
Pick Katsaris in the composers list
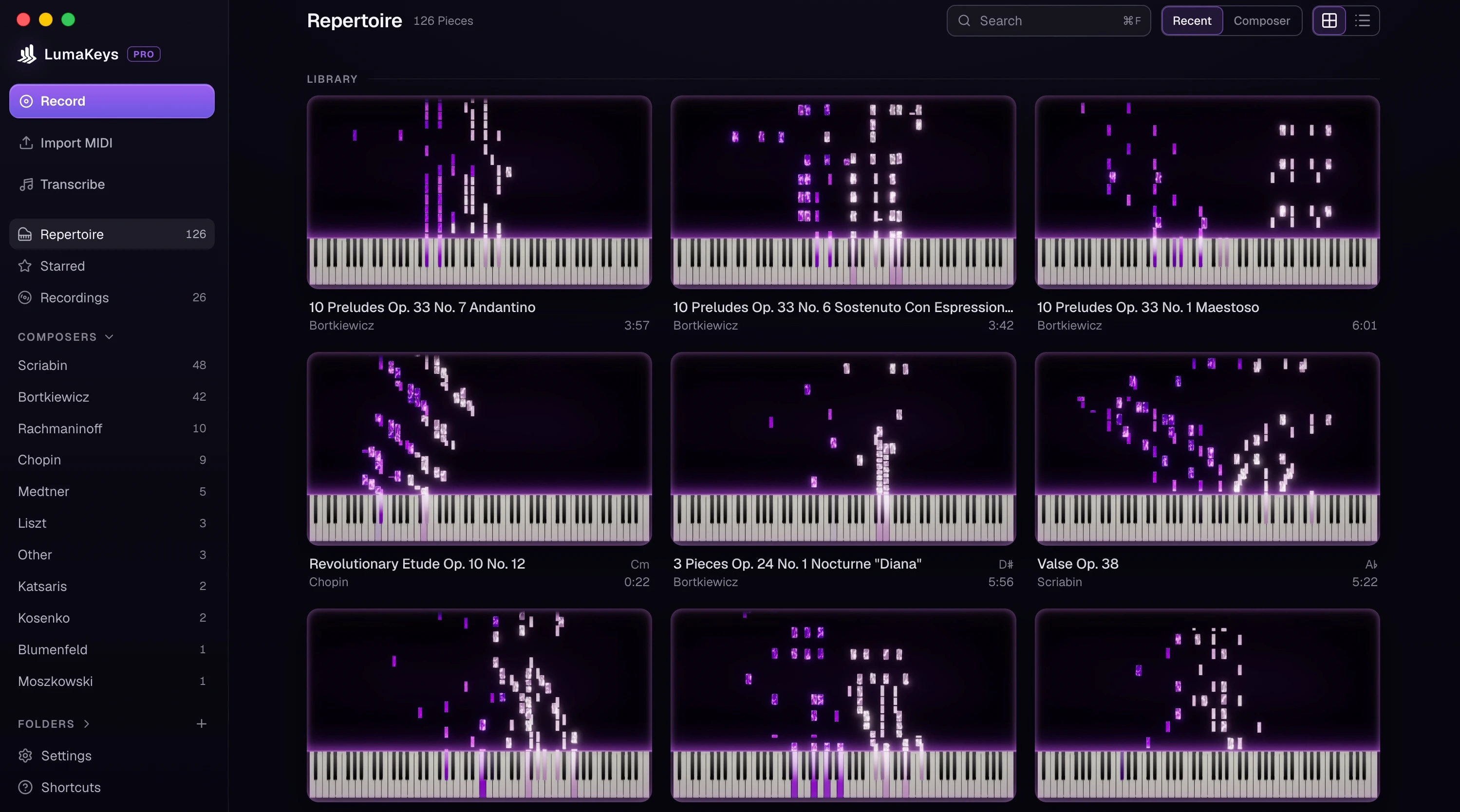click(112, 587)
